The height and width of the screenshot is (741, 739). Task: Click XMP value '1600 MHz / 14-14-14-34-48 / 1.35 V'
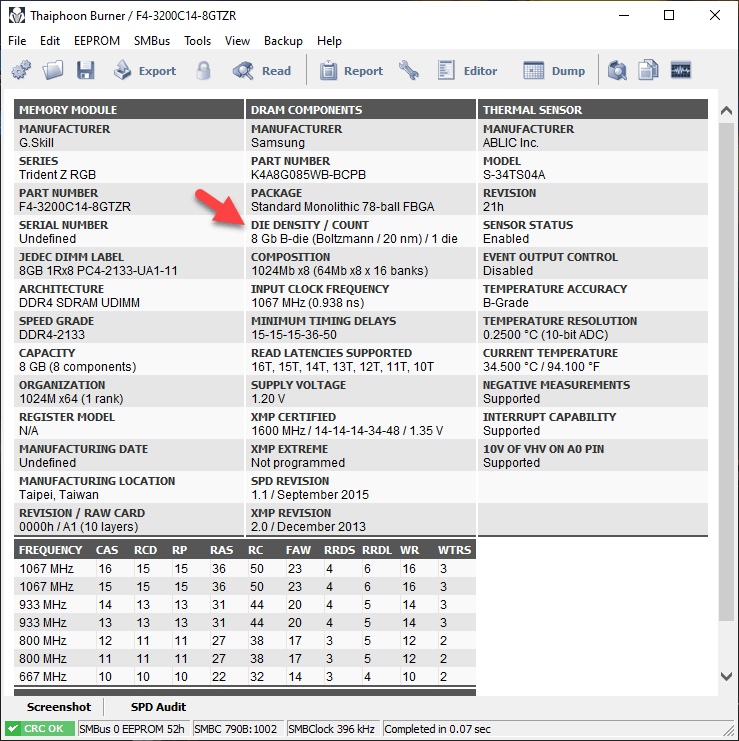347,431
